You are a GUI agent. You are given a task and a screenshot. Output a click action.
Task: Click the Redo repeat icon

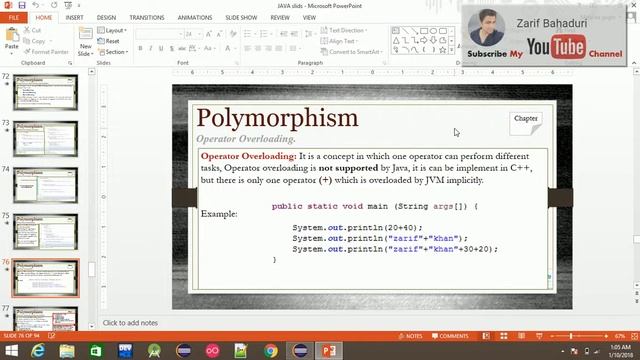pos(54,5)
